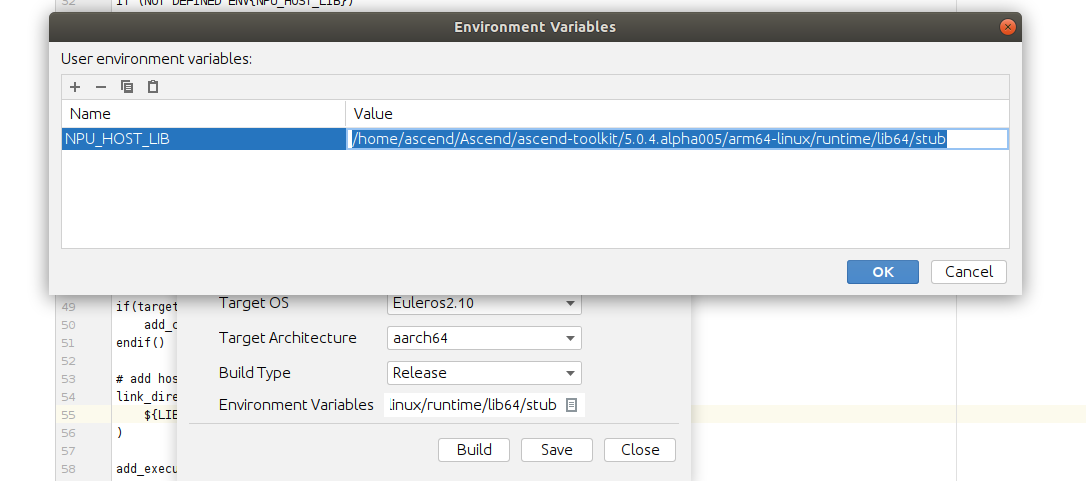Paste environment variables from clipboard
1086x481 pixels.
pos(153,87)
